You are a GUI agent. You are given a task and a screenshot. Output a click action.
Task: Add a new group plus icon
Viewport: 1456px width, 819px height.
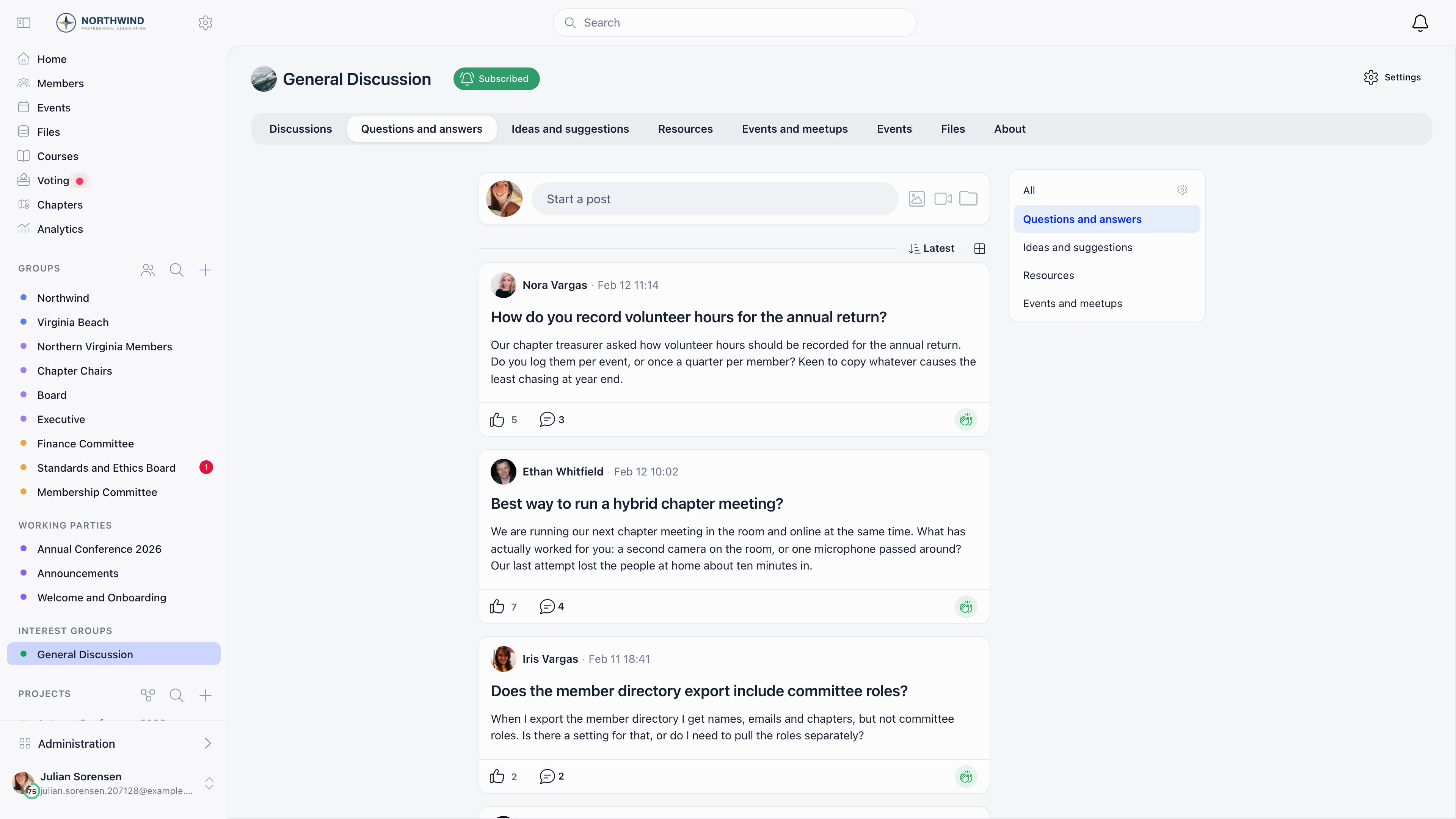coord(205,270)
